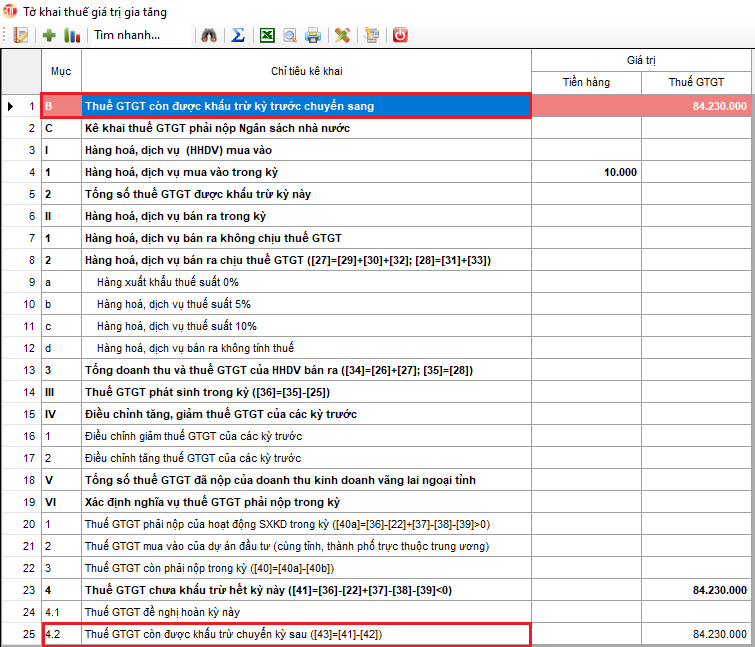Screen dimensions: 755x647
Task: Export to Excel using the green icon
Action: (267, 35)
